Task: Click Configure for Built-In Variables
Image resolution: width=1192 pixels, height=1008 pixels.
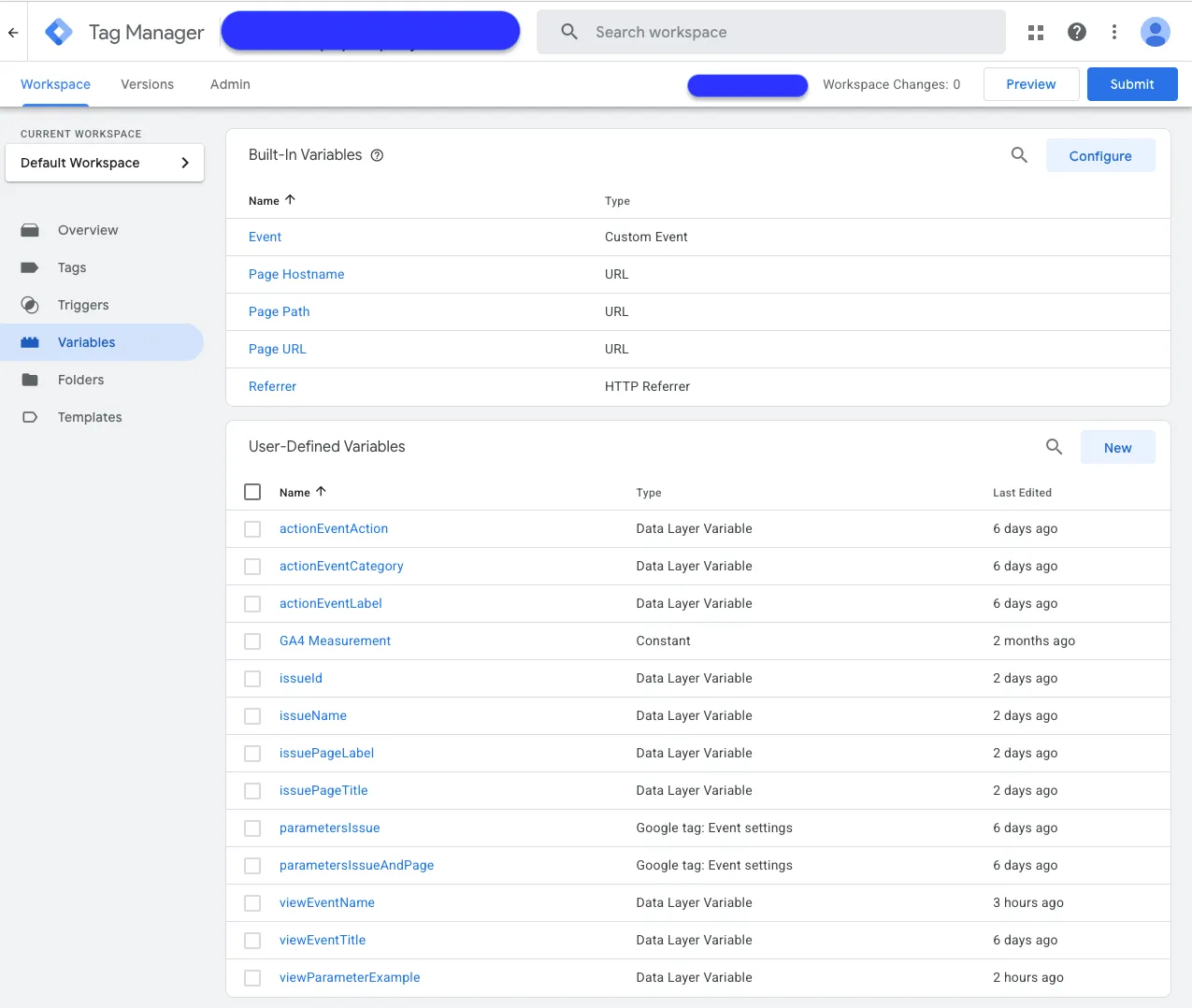Action: (1100, 156)
